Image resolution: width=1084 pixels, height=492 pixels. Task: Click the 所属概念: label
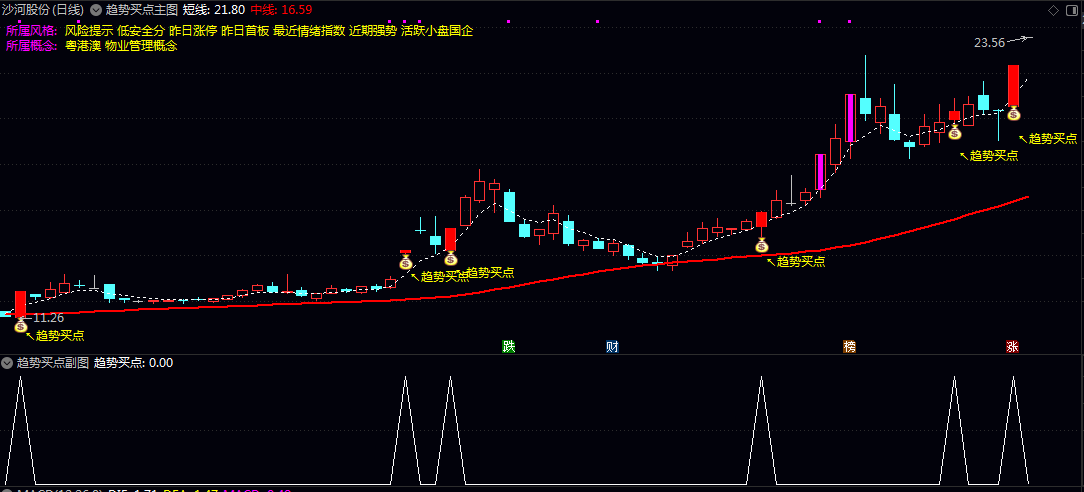pyautogui.click(x=32, y=46)
